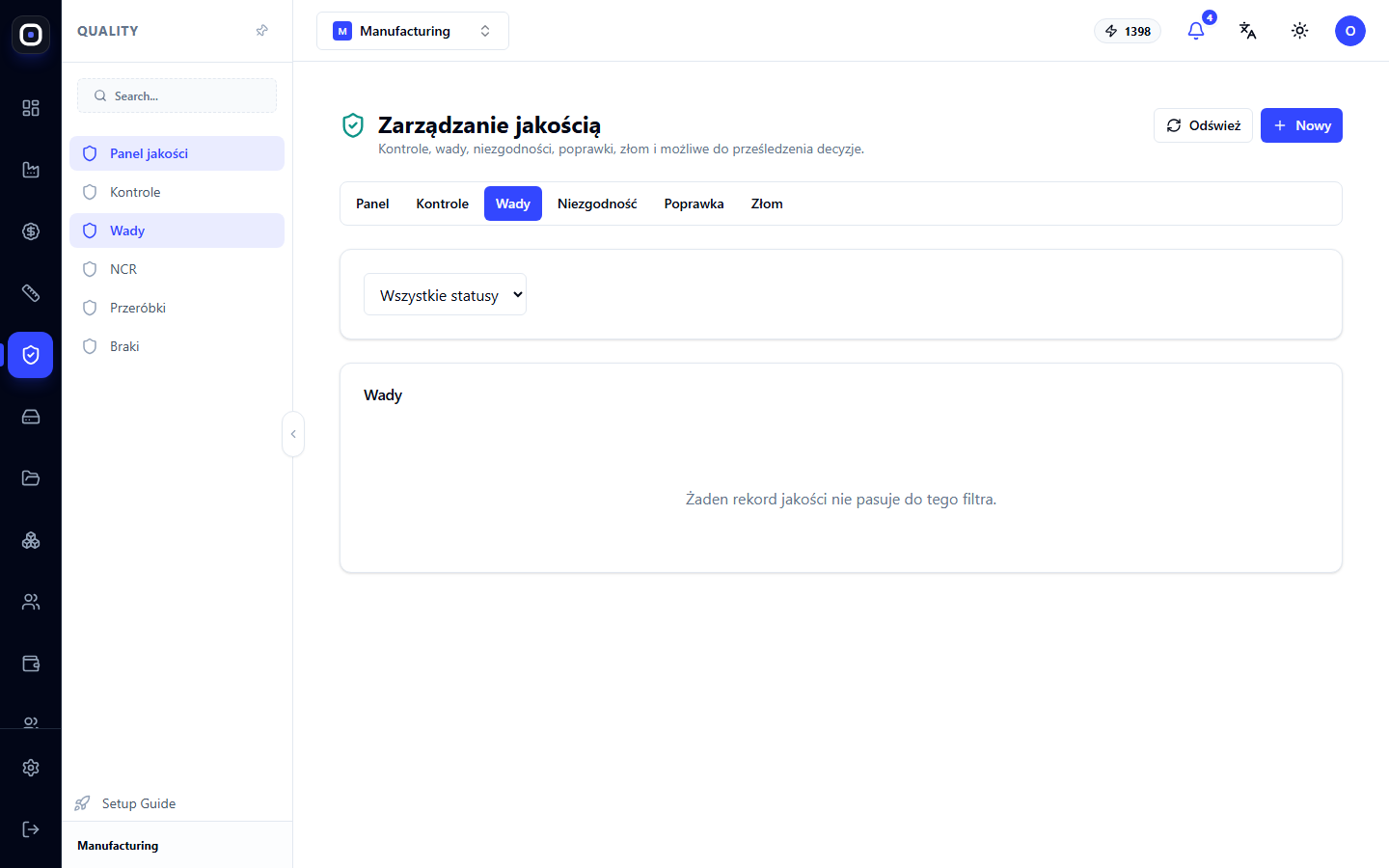The image size is (1389, 868).
Task: Open the dashboard grid icon in the left rail
Action: (x=31, y=108)
